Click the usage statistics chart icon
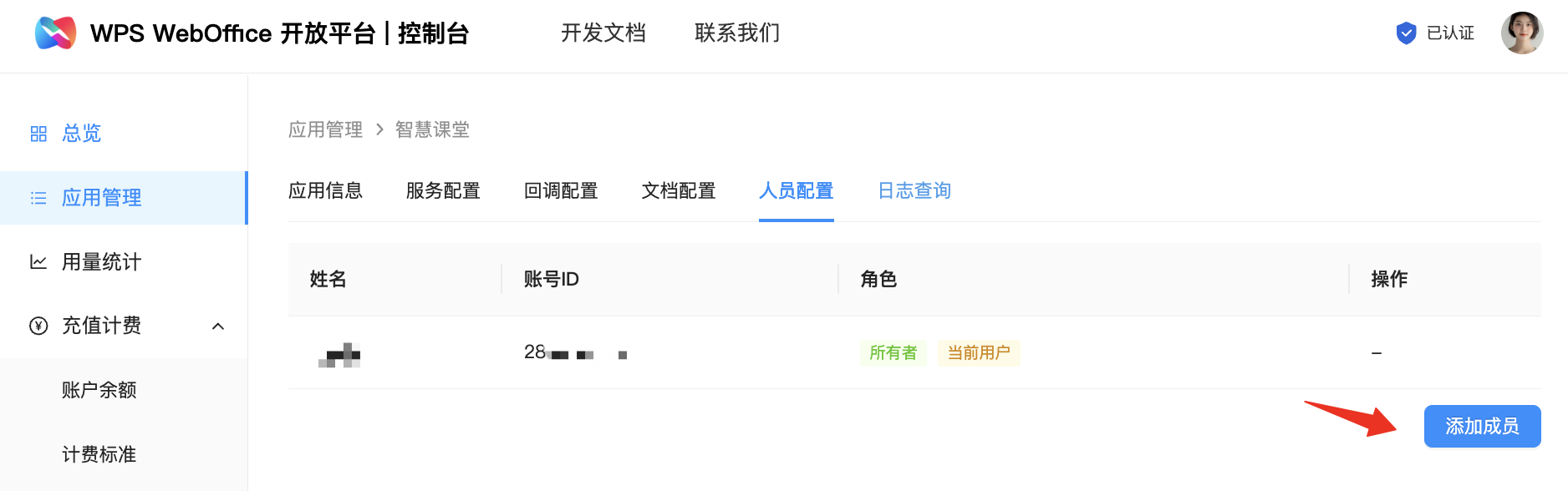Image resolution: width=1568 pixels, height=491 pixels. pyautogui.click(x=38, y=262)
